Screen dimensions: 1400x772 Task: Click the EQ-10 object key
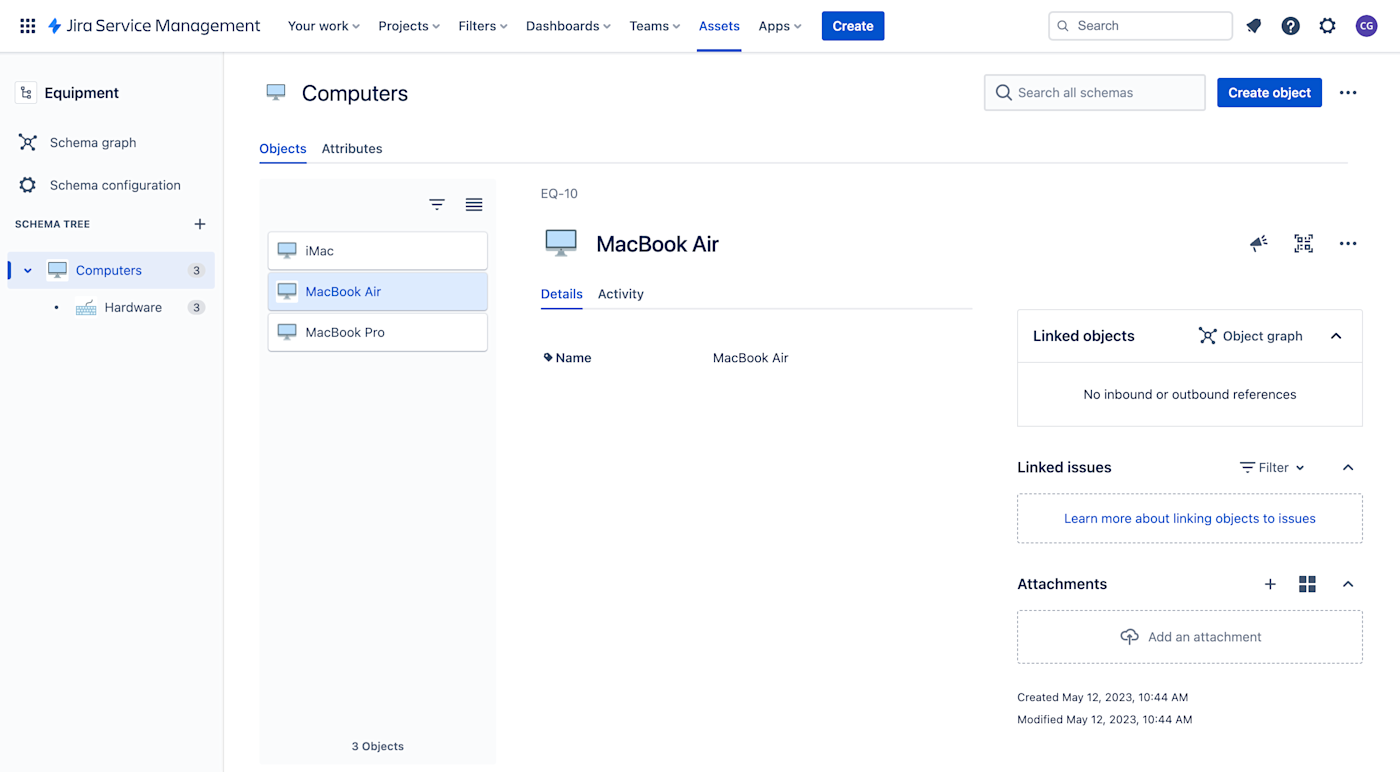point(559,194)
